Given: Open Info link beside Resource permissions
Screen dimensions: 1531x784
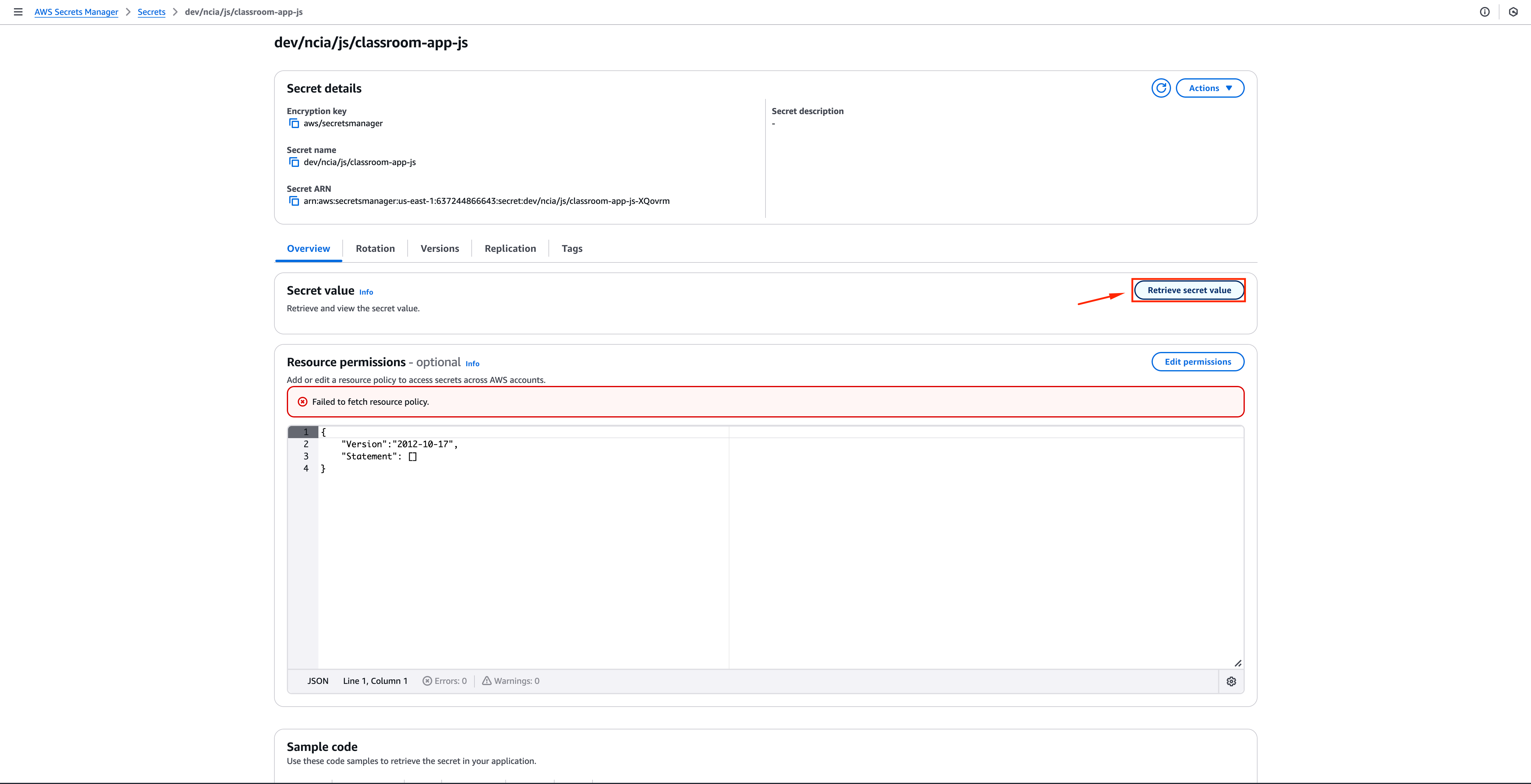Looking at the screenshot, I should [x=473, y=363].
